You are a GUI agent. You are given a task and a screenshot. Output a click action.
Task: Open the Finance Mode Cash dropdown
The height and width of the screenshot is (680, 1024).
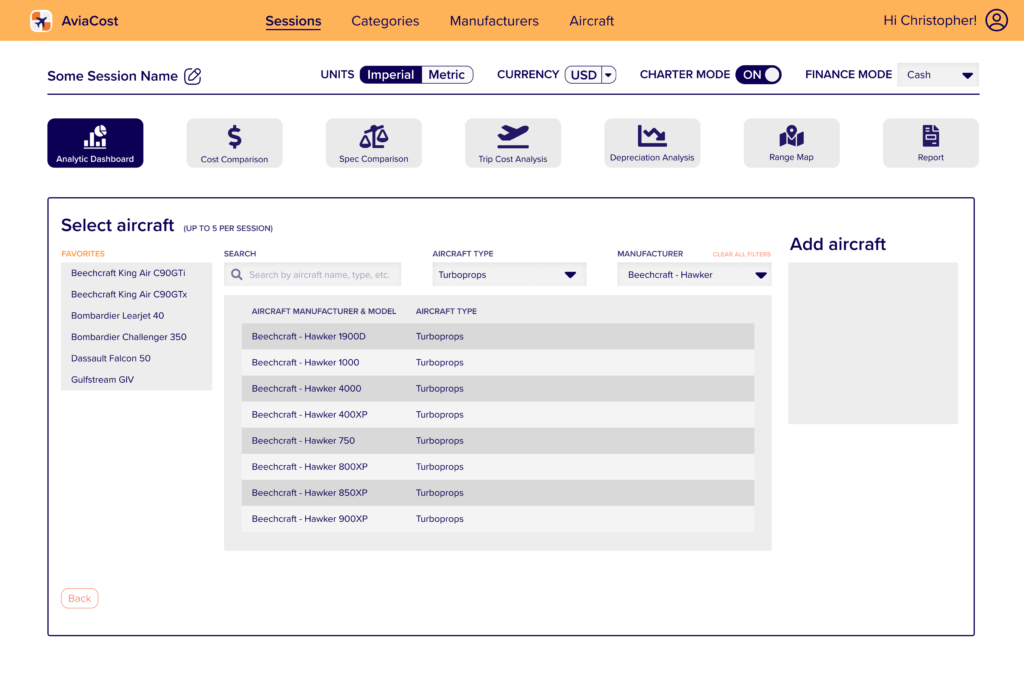coord(938,75)
